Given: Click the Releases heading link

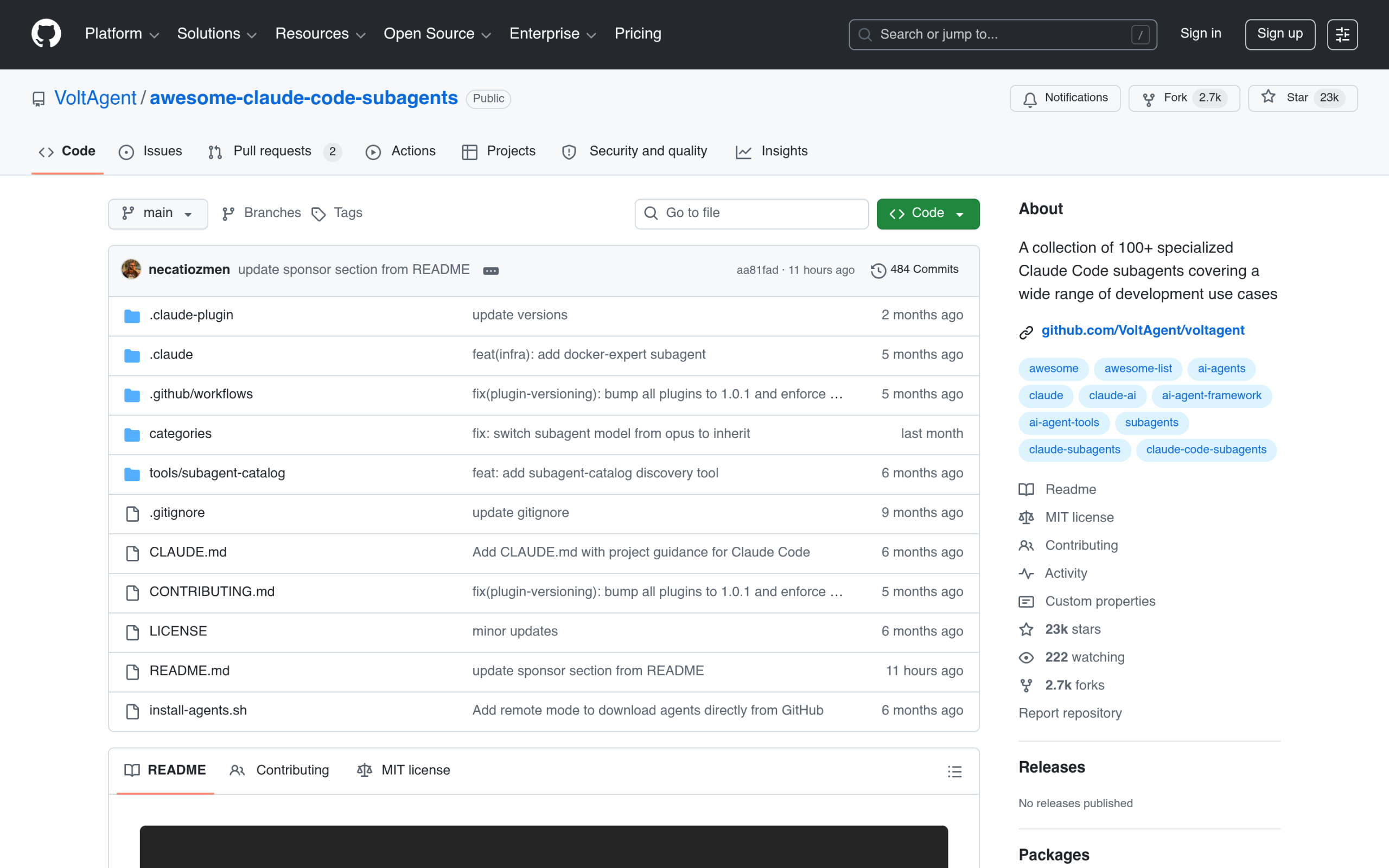Looking at the screenshot, I should (x=1052, y=768).
